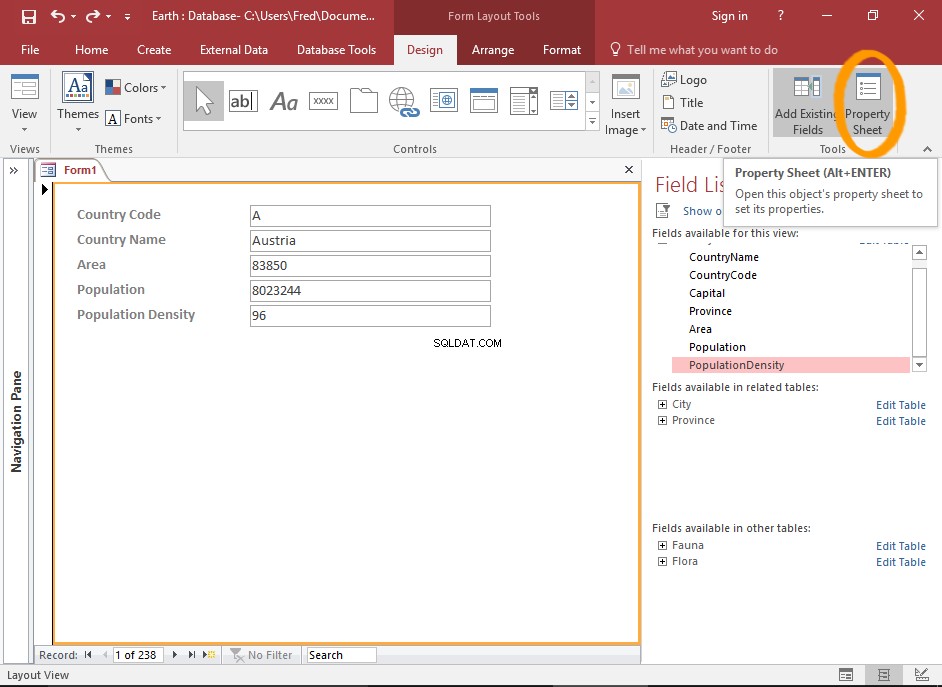Click Edit Table link for Fauna

901,546
